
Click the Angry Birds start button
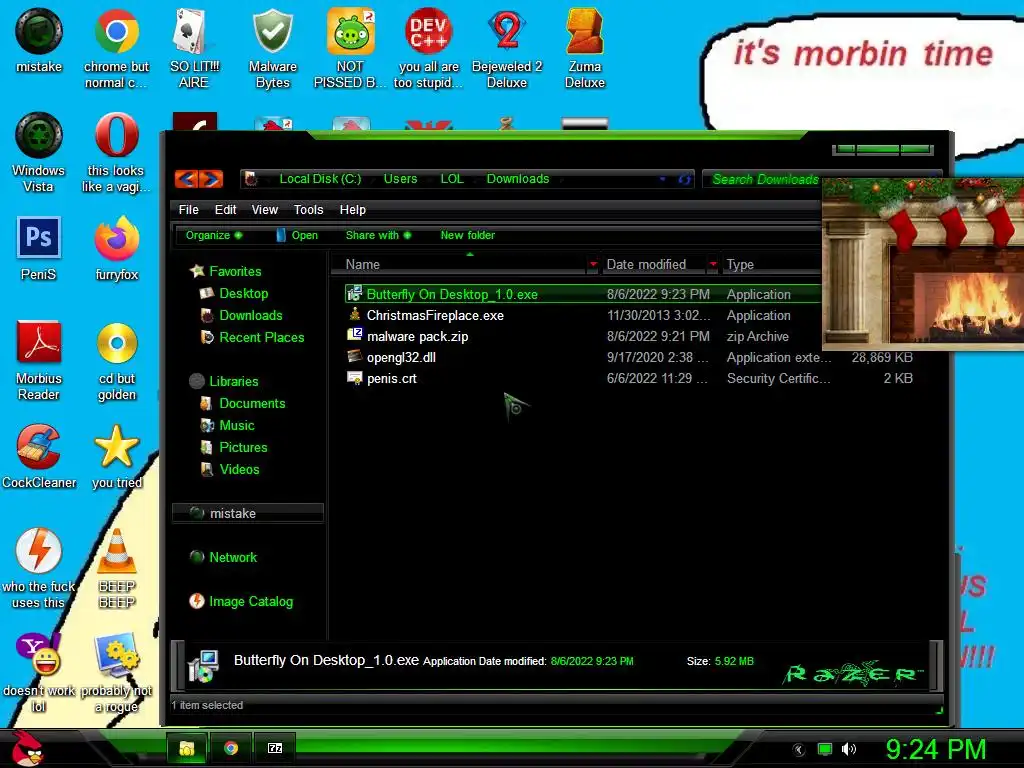pos(27,748)
